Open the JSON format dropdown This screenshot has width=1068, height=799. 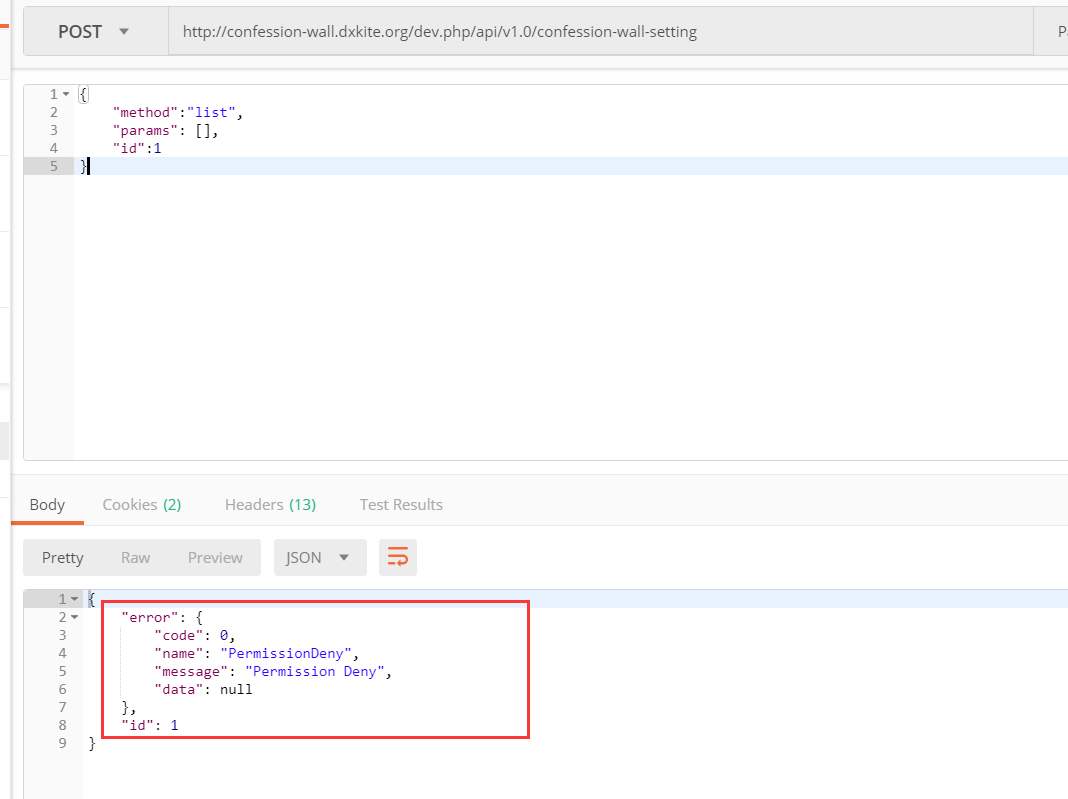point(319,558)
